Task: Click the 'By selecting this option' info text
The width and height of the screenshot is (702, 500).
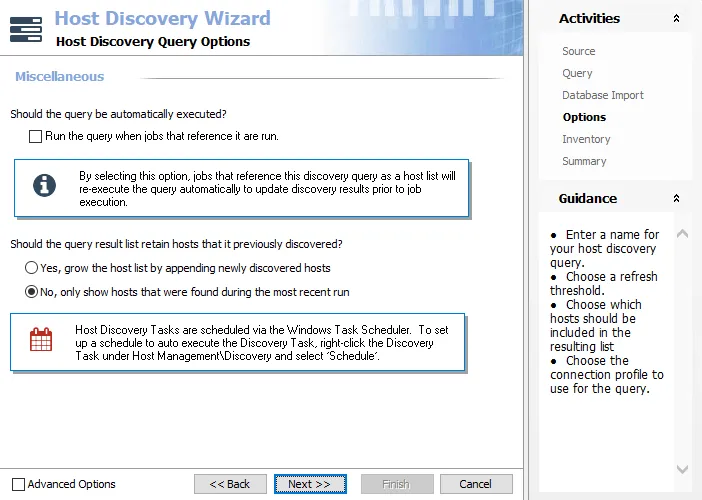Action: pos(267,189)
